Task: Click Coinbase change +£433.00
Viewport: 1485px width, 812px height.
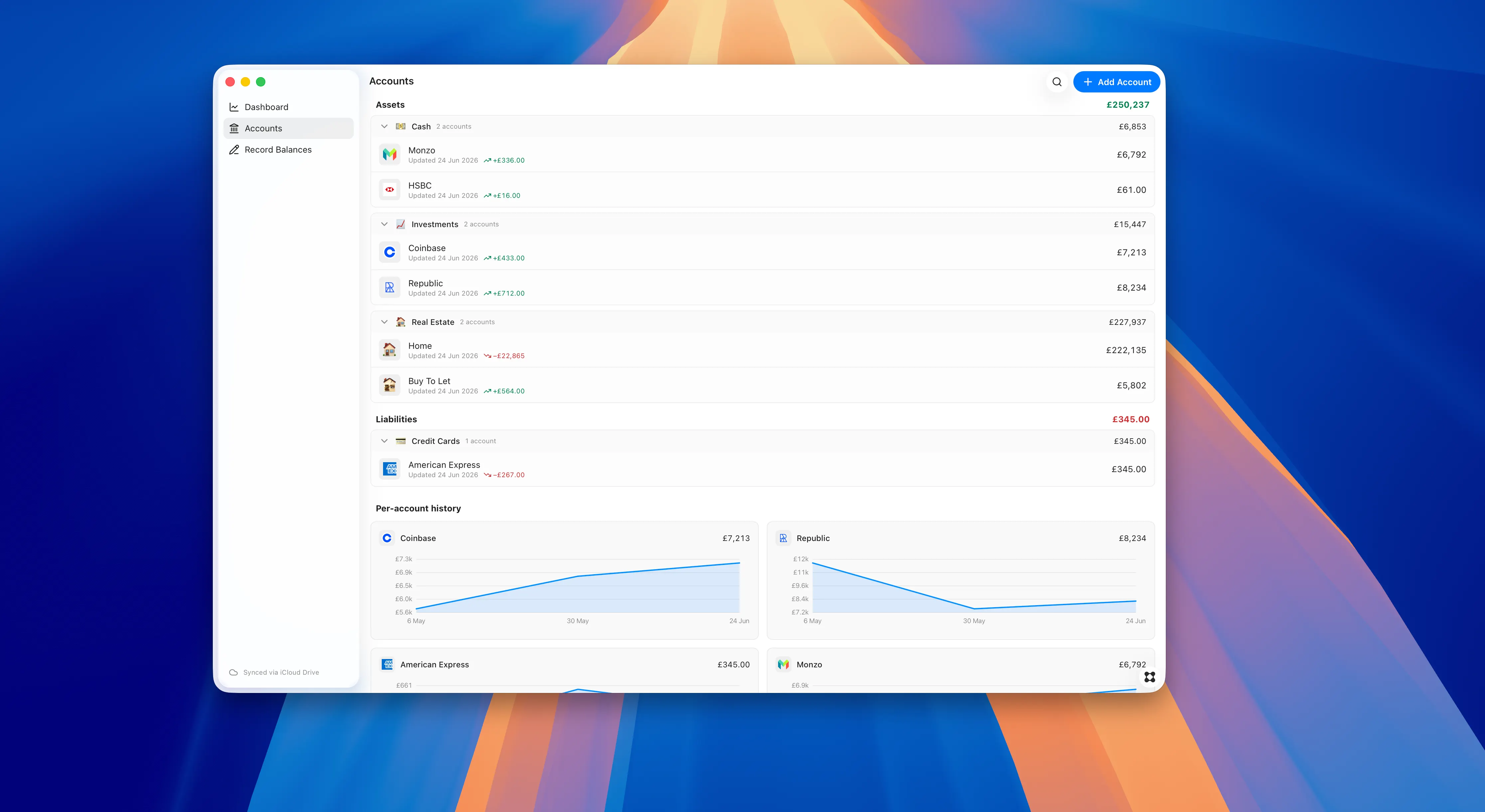Action: click(504, 258)
